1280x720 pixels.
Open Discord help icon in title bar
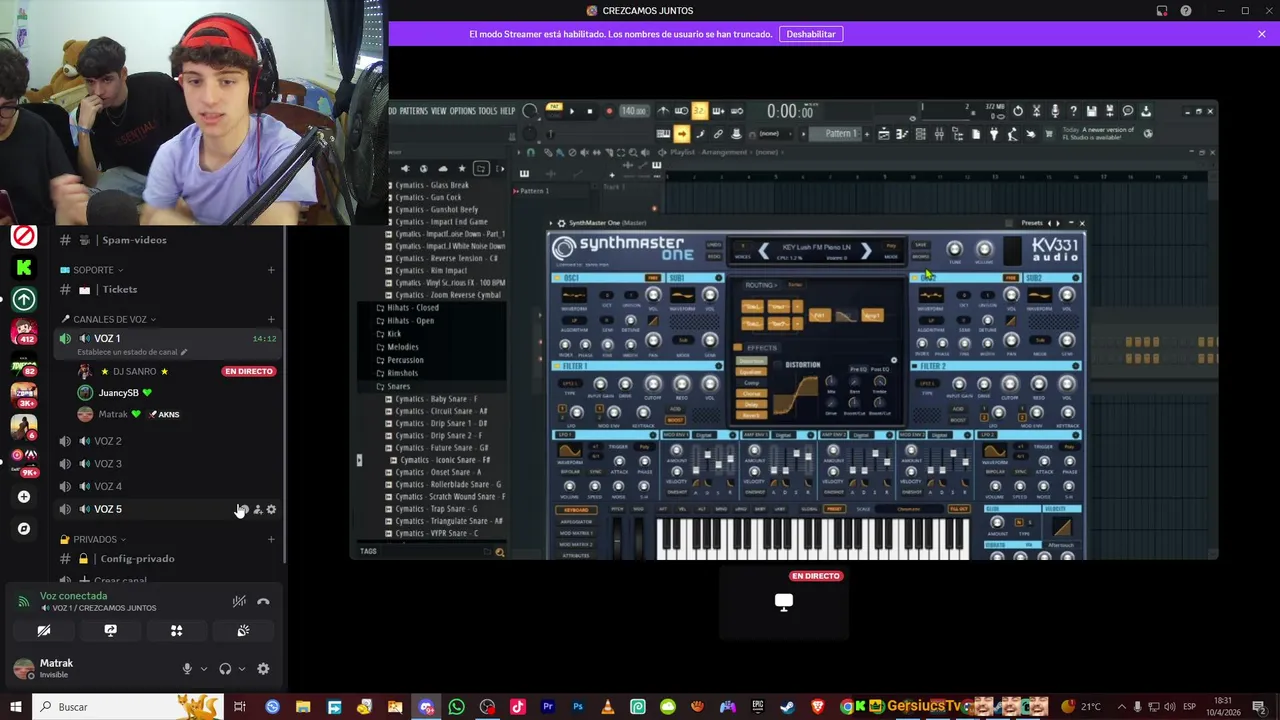1186,11
